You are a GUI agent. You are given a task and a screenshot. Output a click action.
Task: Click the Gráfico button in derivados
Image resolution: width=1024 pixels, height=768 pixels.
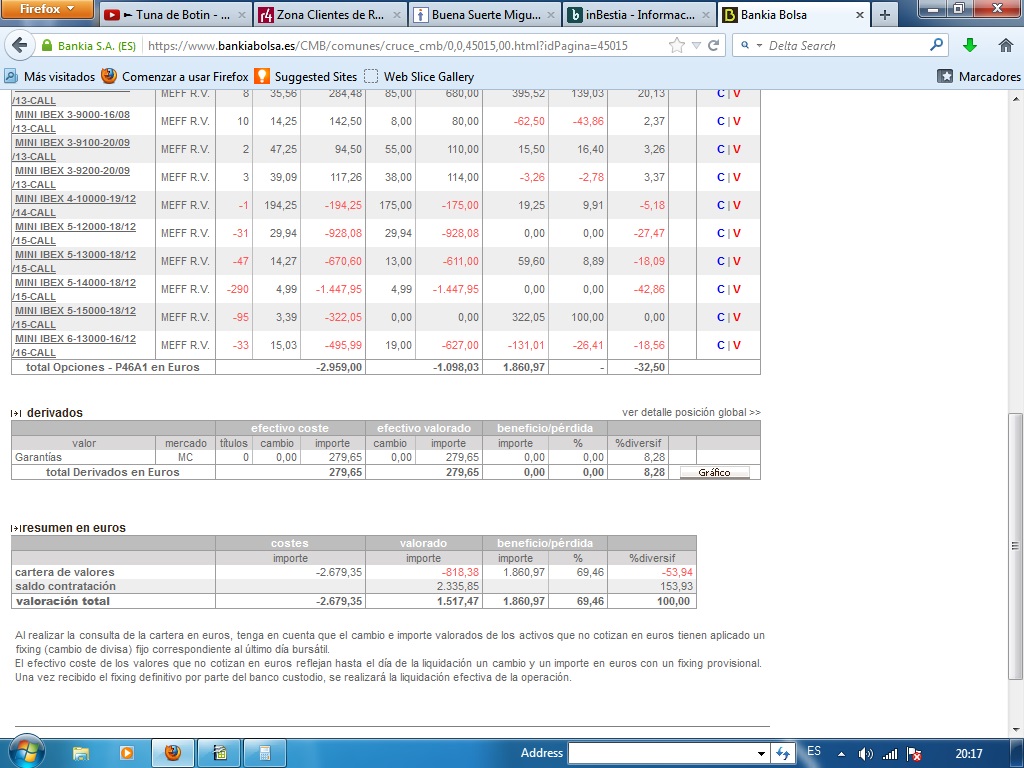click(714, 472)
